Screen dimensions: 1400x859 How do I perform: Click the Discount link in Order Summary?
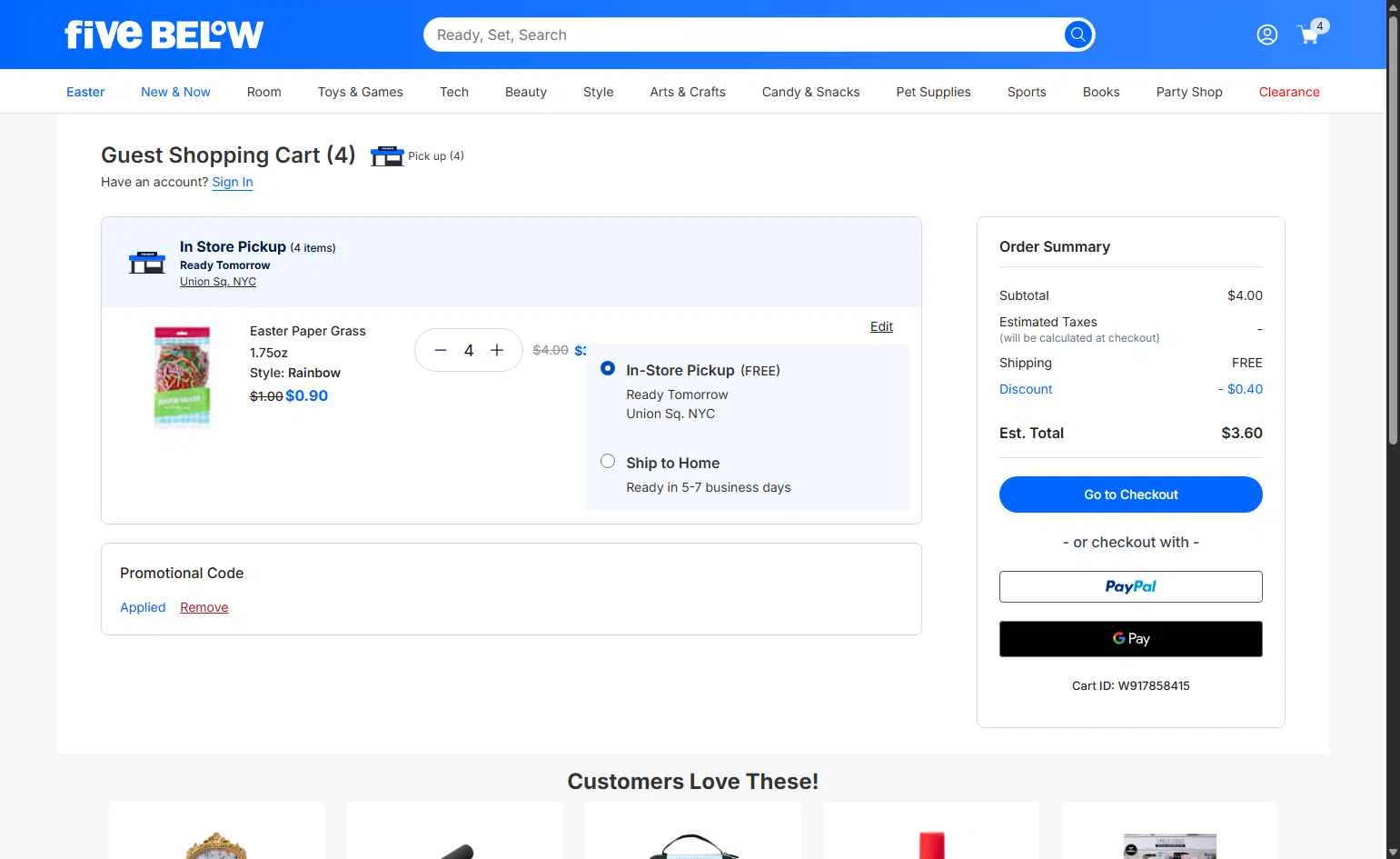[1026, 389]
